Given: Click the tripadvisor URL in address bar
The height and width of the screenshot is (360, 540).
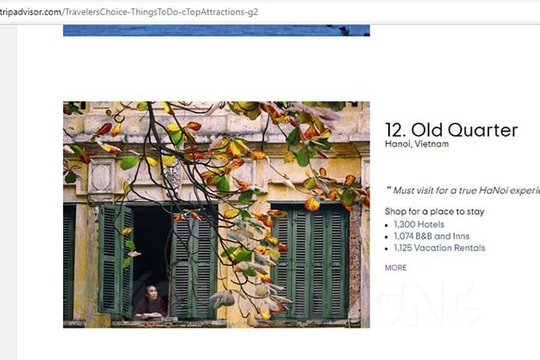Looking at the screenshot, I should coord(129,12).
